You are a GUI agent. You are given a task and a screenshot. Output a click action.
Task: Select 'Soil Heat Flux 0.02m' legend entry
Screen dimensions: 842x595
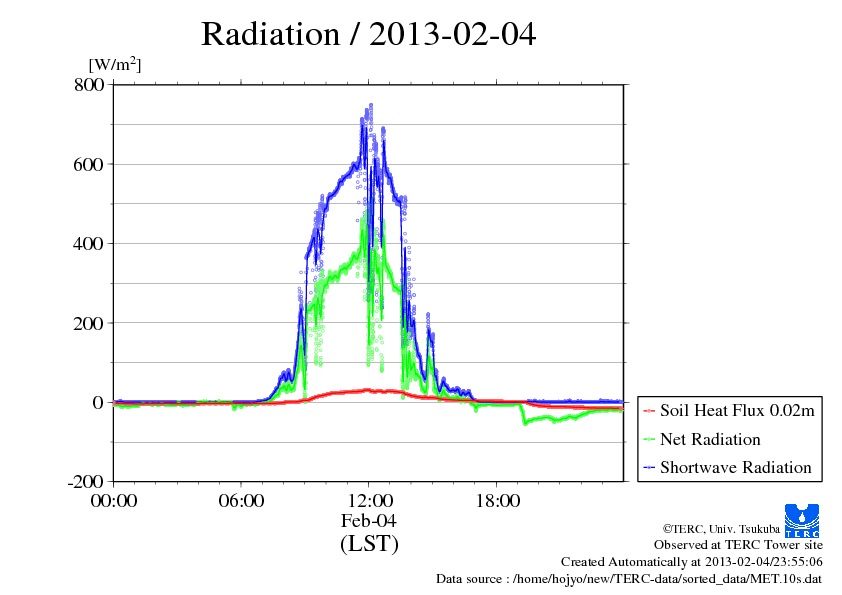point(737,411)
